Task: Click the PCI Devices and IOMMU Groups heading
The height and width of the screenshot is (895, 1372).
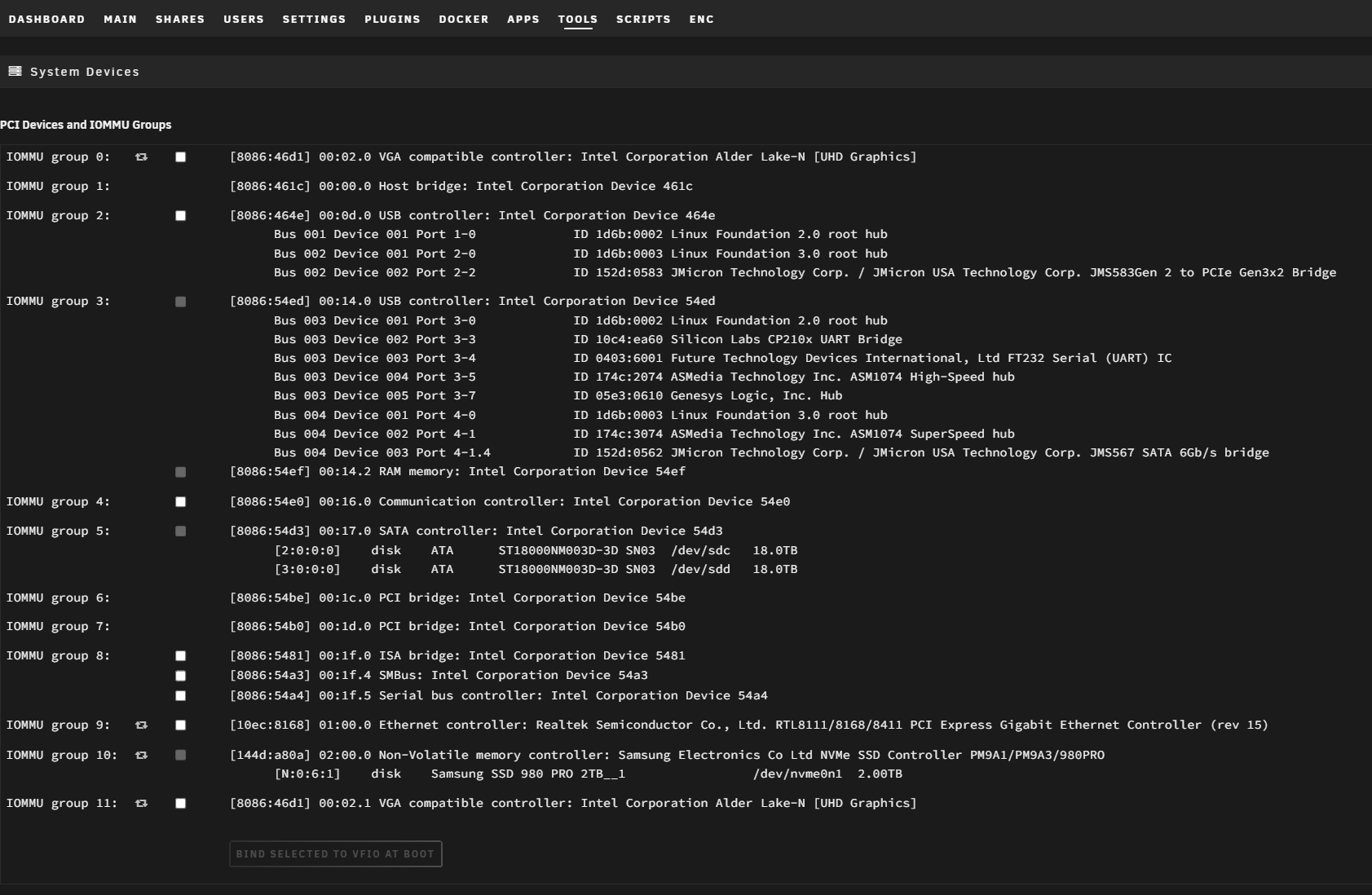Action: point(86,125)
